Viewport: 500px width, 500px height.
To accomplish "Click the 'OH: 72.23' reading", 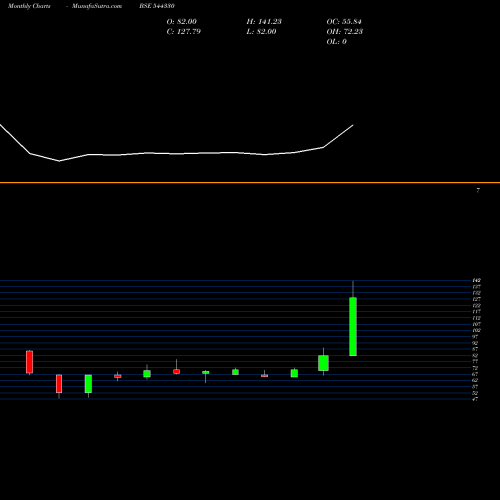I will click(x=345, y=31).
